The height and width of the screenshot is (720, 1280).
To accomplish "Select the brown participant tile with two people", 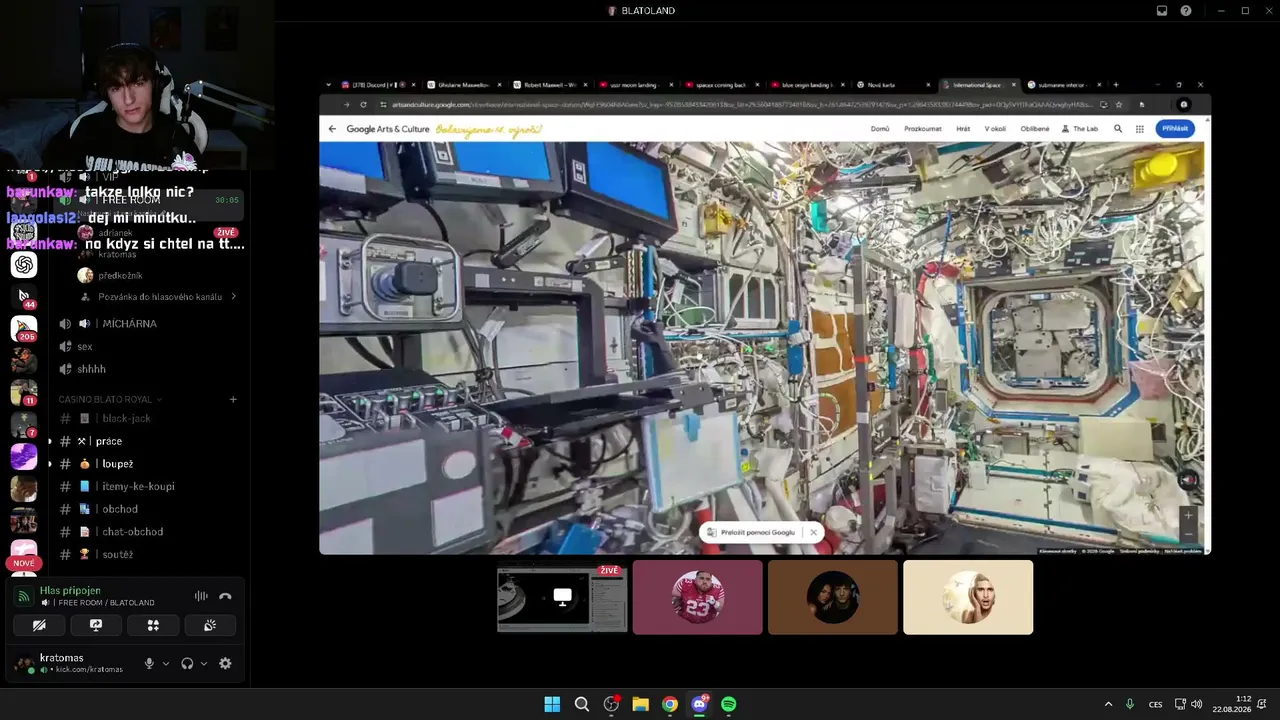I will [x=833, y=597].
